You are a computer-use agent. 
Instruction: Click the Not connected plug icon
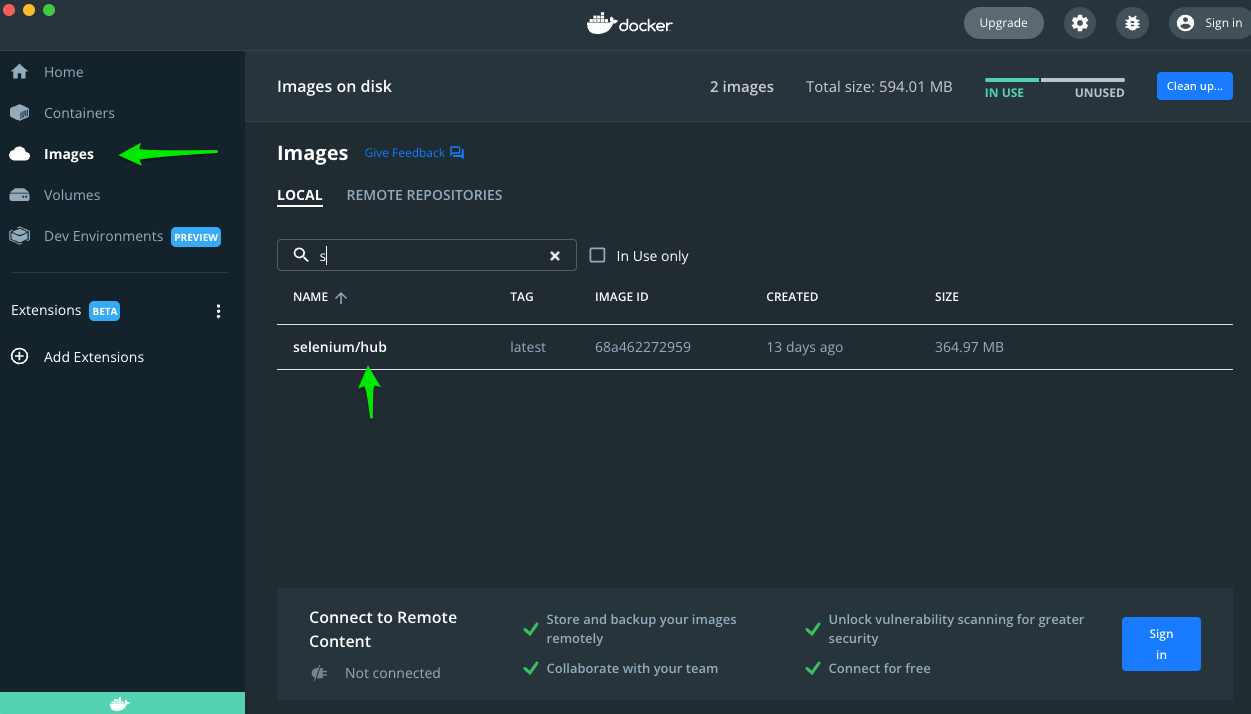coord(319,673)
